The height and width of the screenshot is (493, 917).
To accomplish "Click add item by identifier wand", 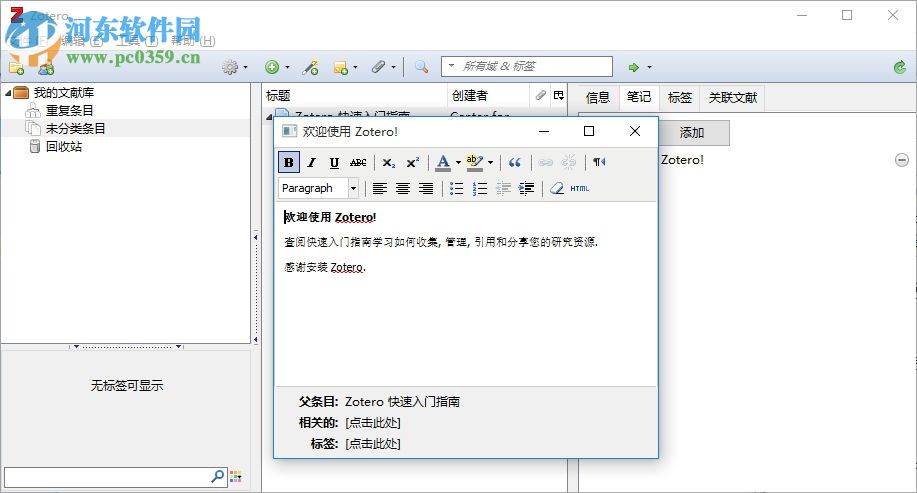I will [310, 67].
